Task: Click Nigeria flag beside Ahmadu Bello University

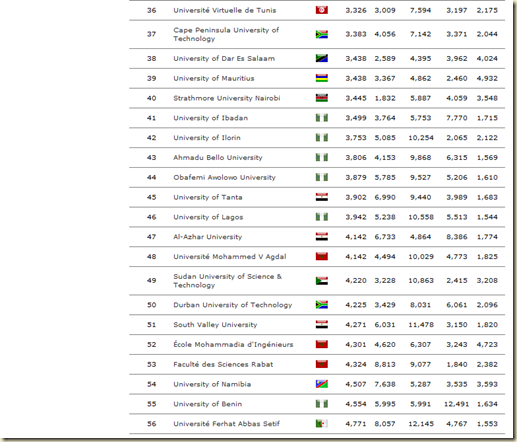Action: click(x=322, y=157)
